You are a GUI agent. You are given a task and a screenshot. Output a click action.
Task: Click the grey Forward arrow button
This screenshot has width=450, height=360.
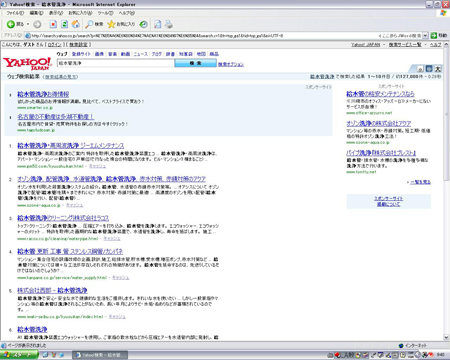[37, 24]
